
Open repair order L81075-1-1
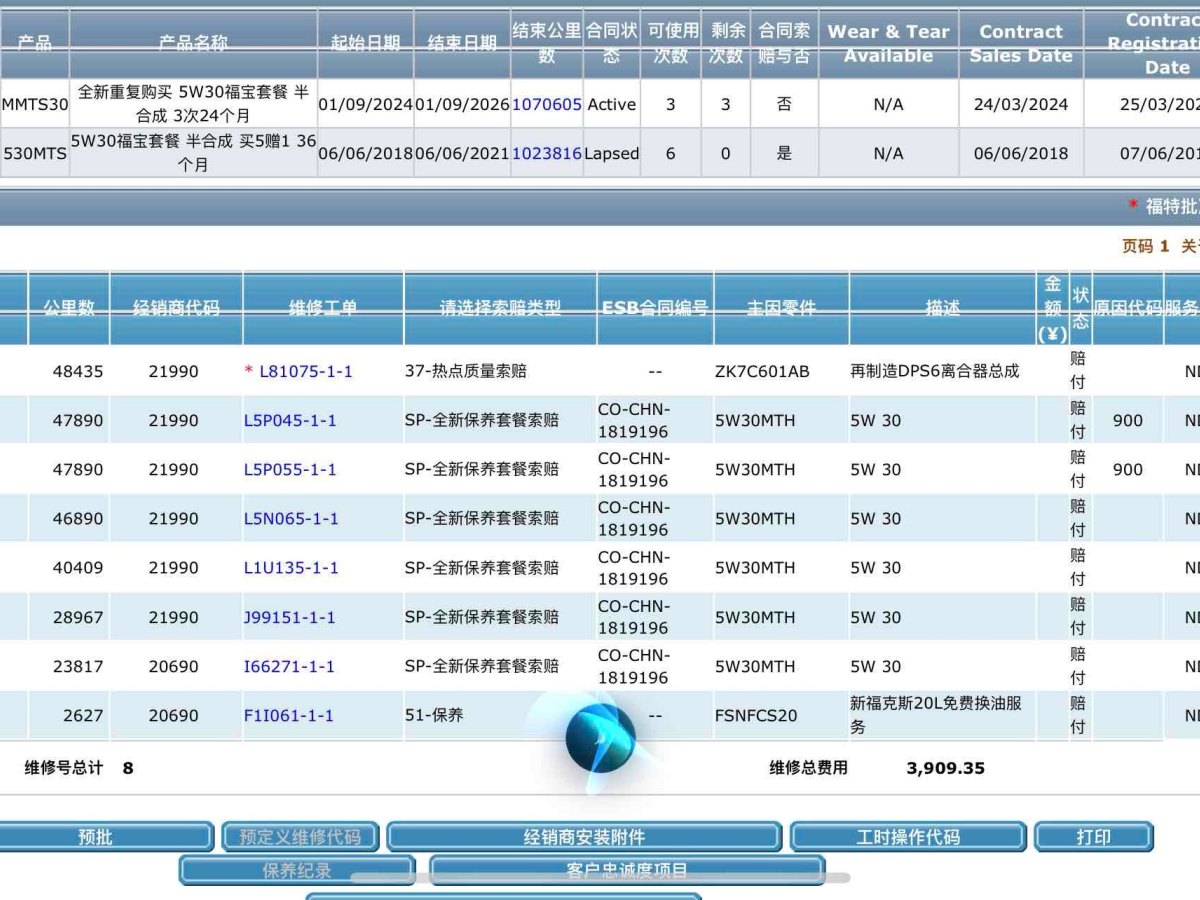click(x=305, y=372)
